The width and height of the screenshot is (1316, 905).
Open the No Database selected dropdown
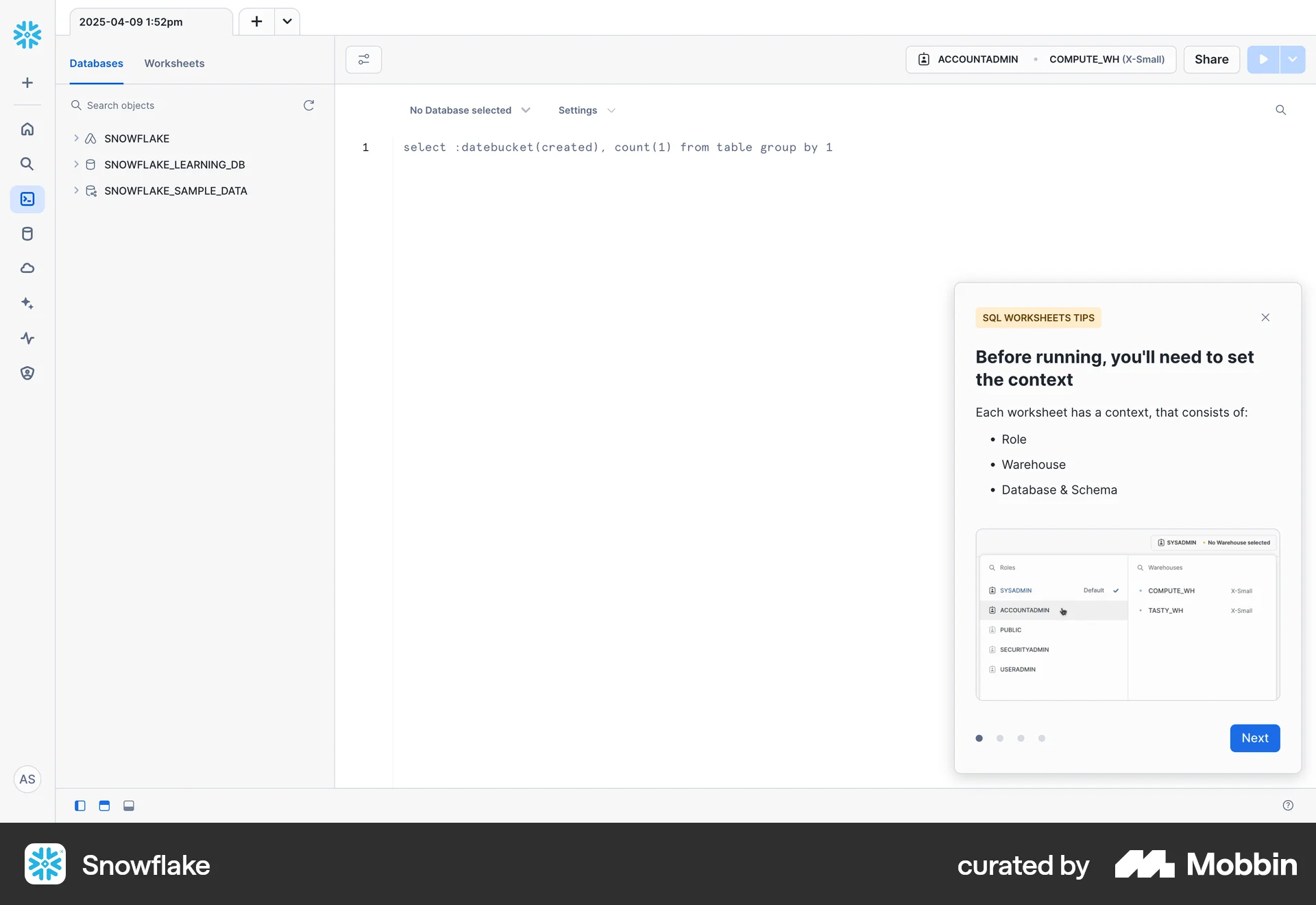point(470,110)
